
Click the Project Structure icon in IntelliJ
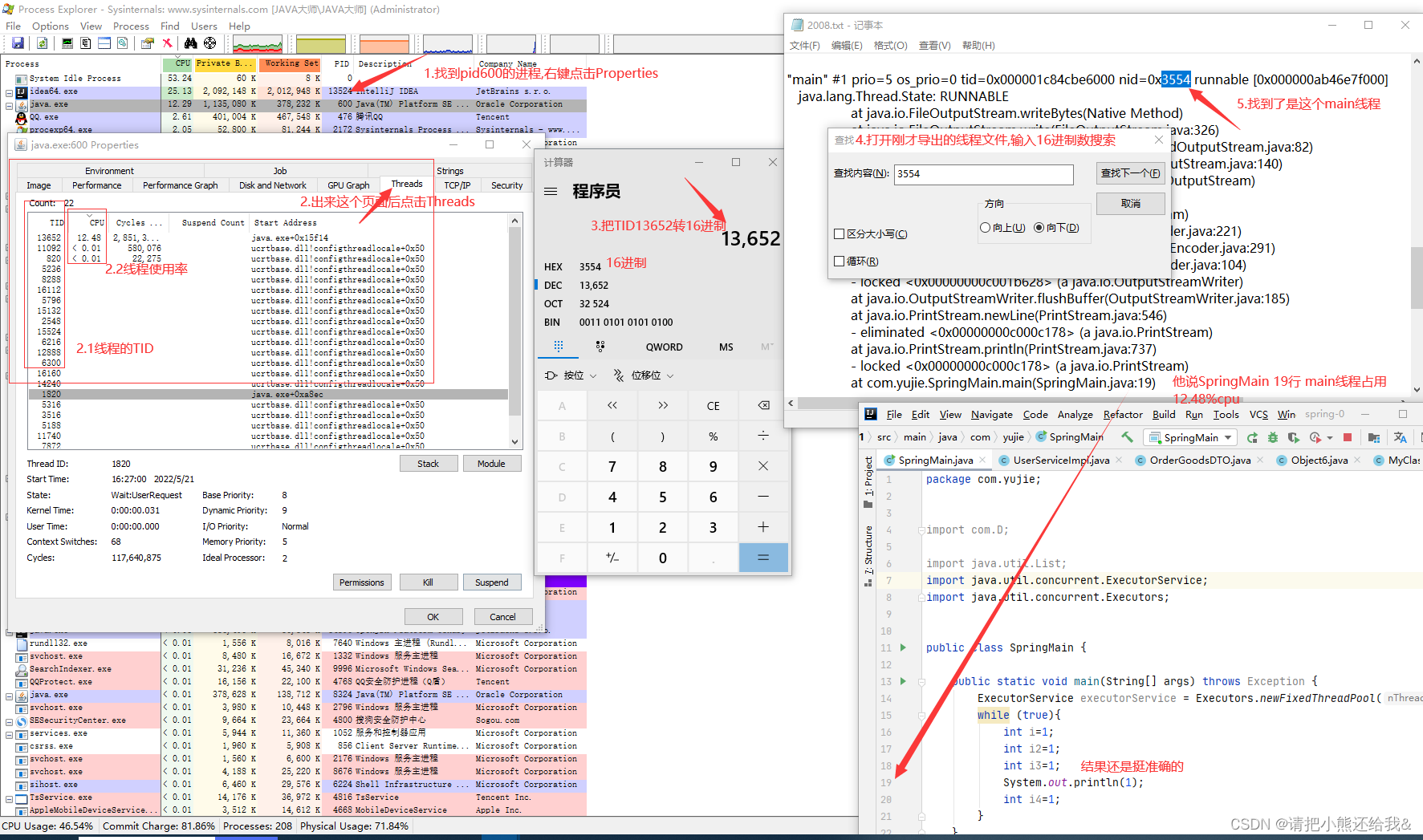pyautogui.click(x=1374, y=437)
